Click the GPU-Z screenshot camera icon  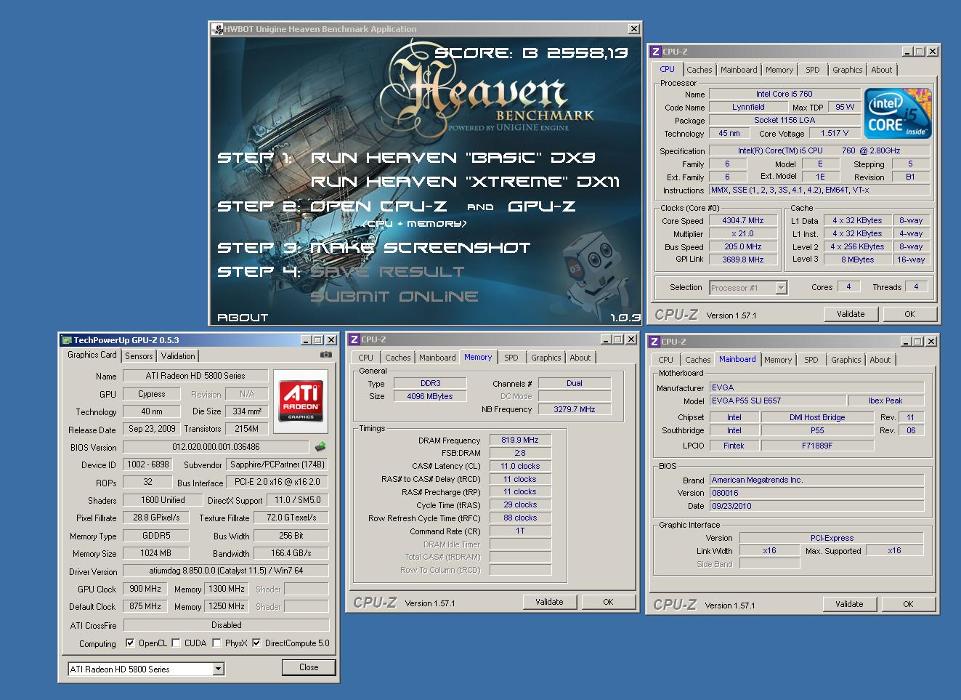coord(325,354)
